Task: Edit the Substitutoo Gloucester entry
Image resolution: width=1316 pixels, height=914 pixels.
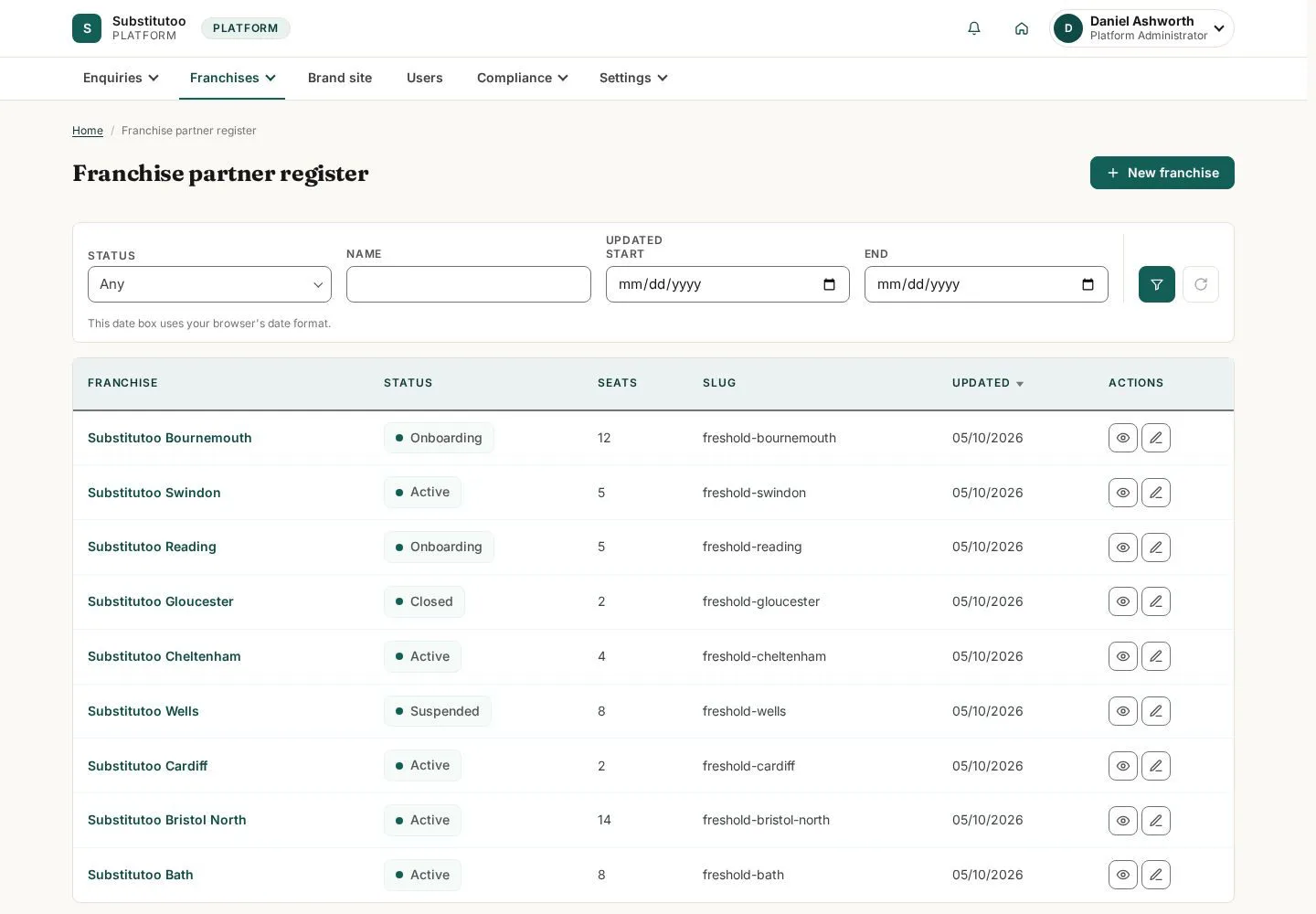Action: click(x=1156, y=601)
